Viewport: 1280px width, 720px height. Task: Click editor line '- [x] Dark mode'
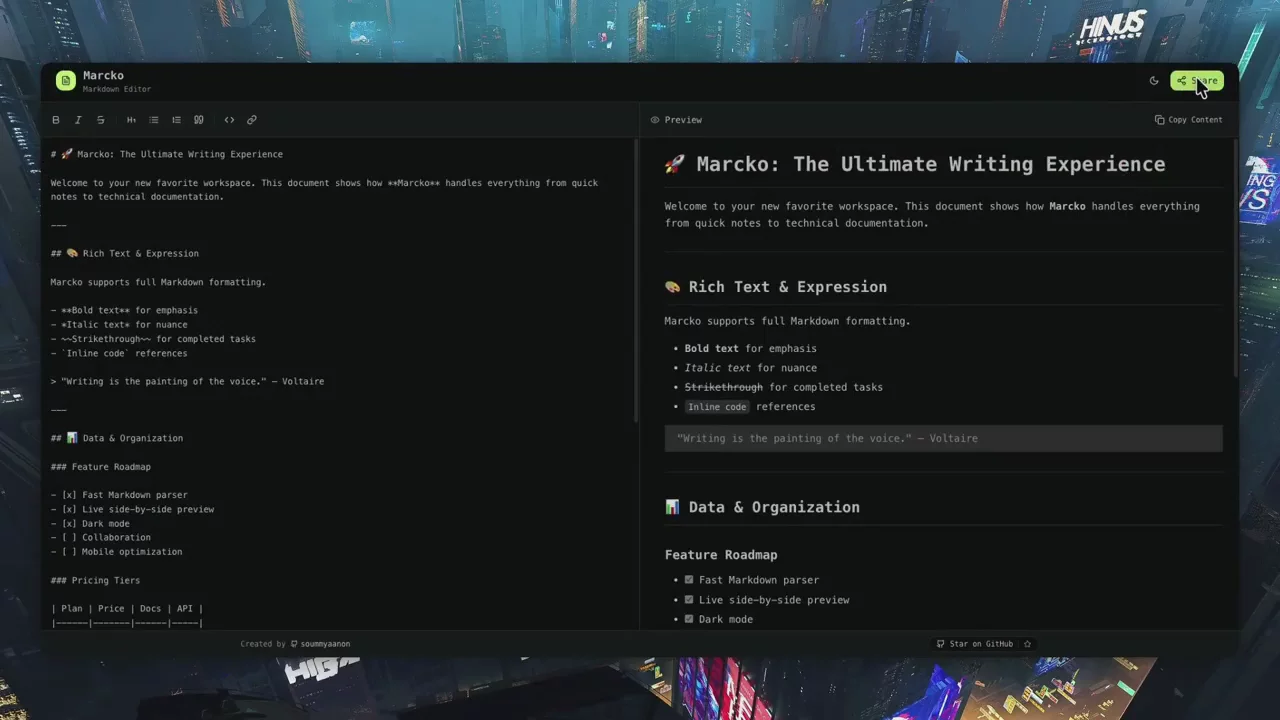click(90, 524)
